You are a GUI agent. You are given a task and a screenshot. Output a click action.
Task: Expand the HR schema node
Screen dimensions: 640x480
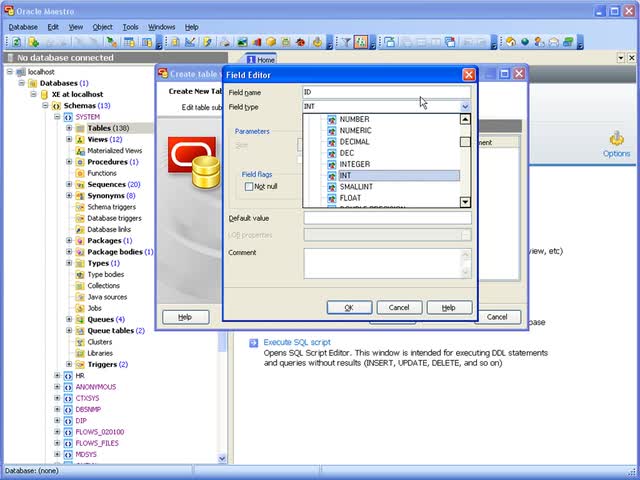[x=57, y=376]
